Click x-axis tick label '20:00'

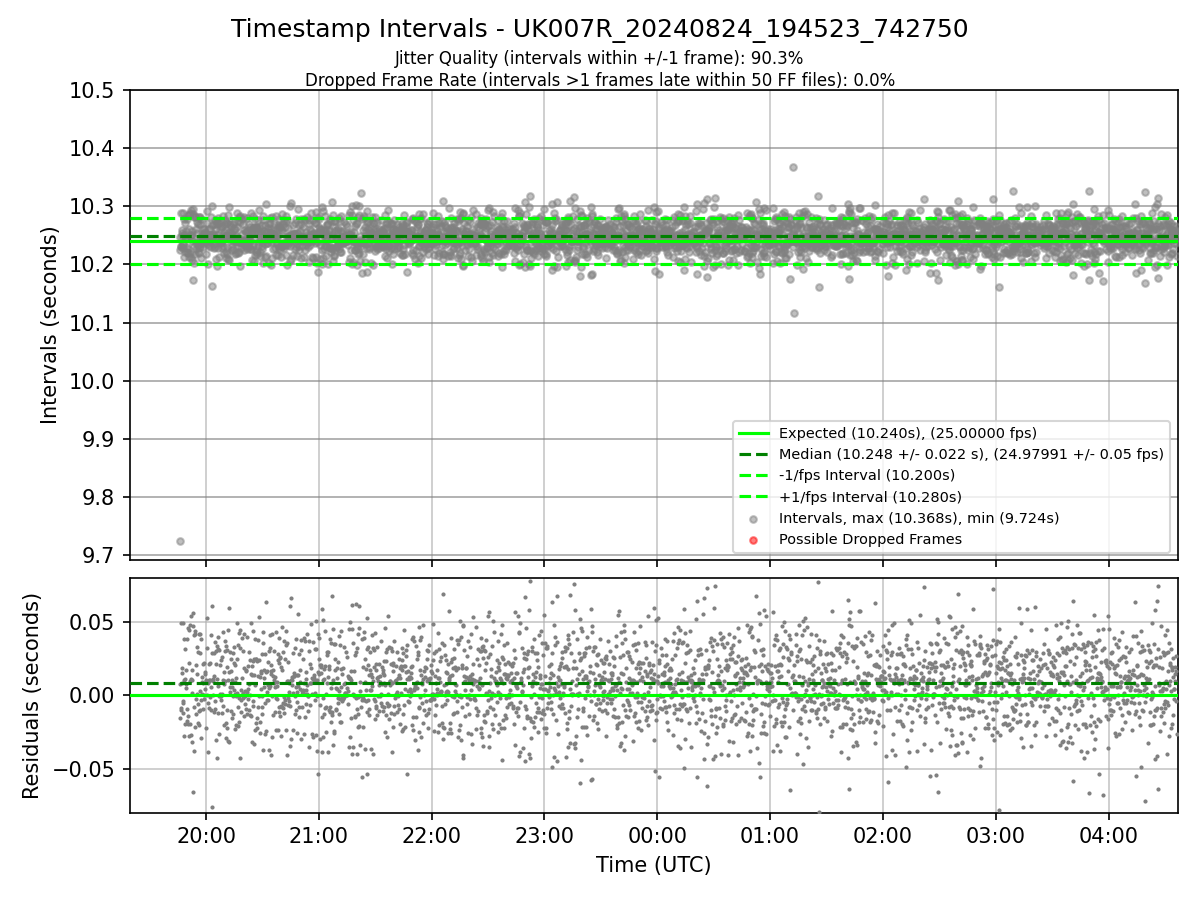pos(206,835)
